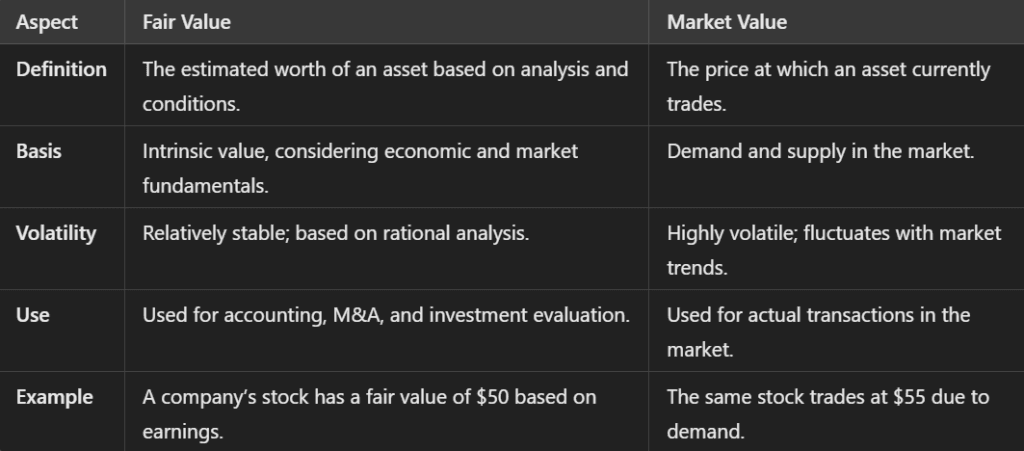Click the Market Value column header
Viewport: 1024px width, 451px height.
point(727,22)
